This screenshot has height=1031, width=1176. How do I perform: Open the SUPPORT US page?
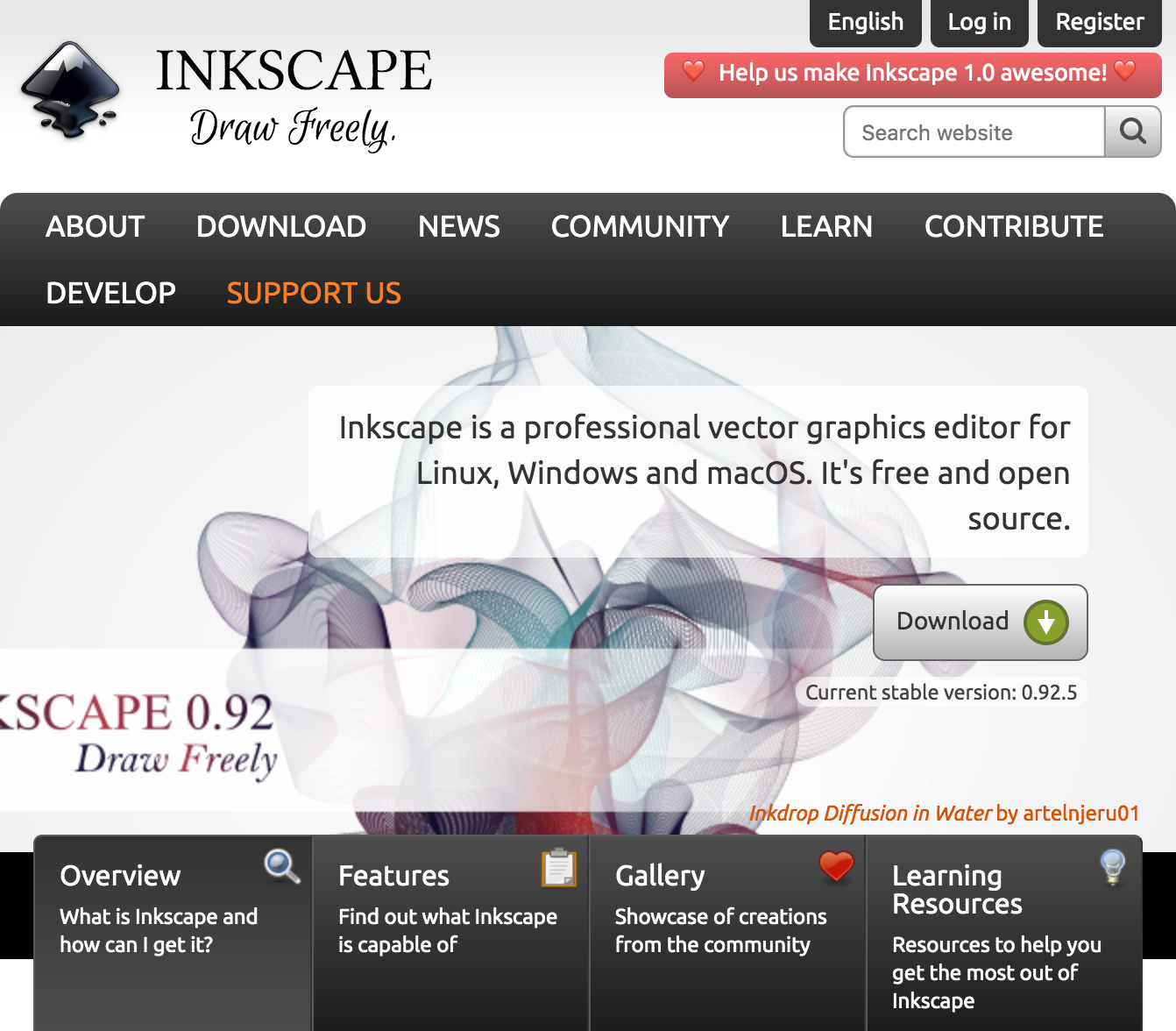pyautogui.click(x=314, y=293)
